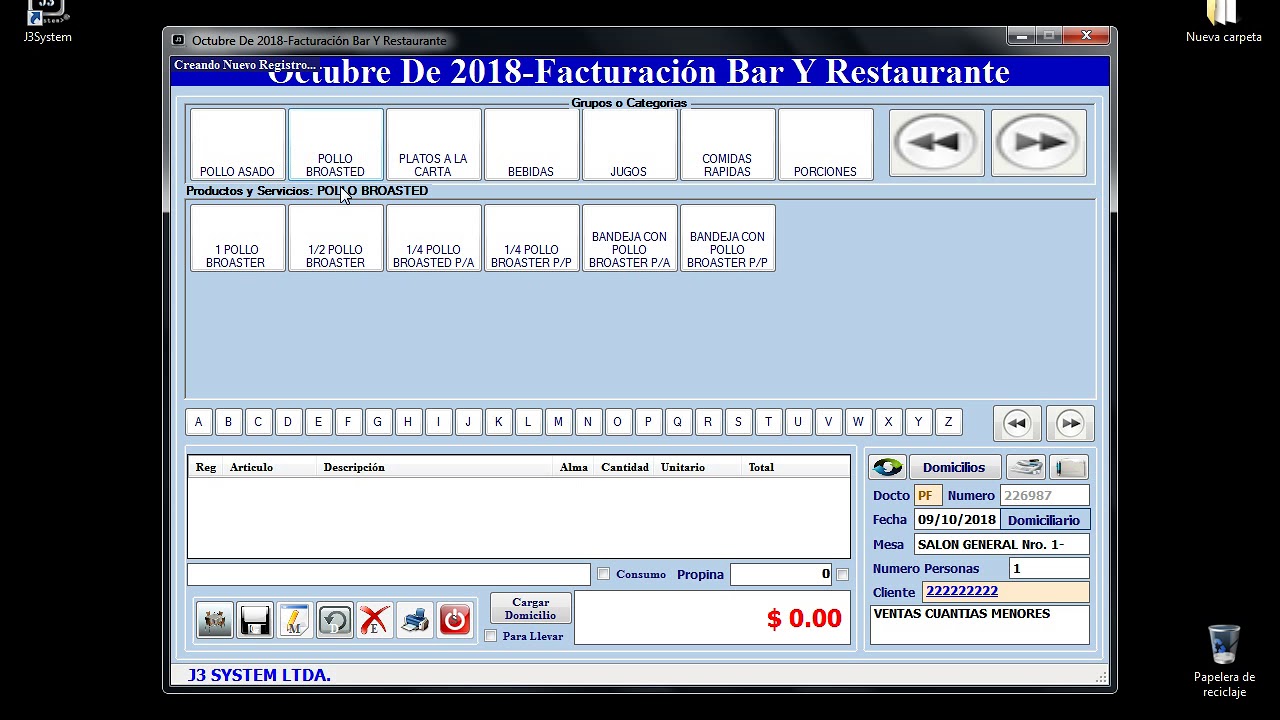Viewport: 1280px width, 720px height.
Task: Click the Cliente 222222222 link
Action: [x=962, y=591]
